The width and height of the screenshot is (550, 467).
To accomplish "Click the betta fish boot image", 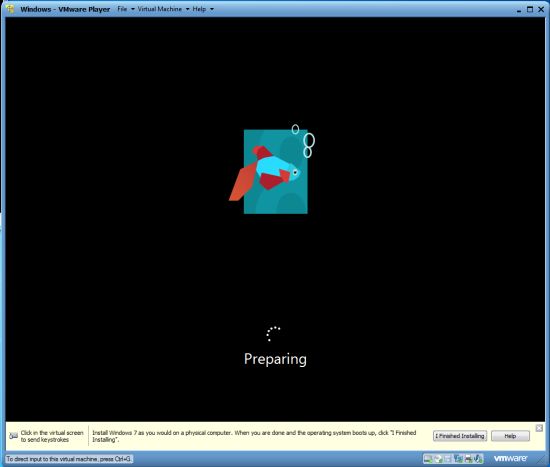I will click(x=272, y=169).
